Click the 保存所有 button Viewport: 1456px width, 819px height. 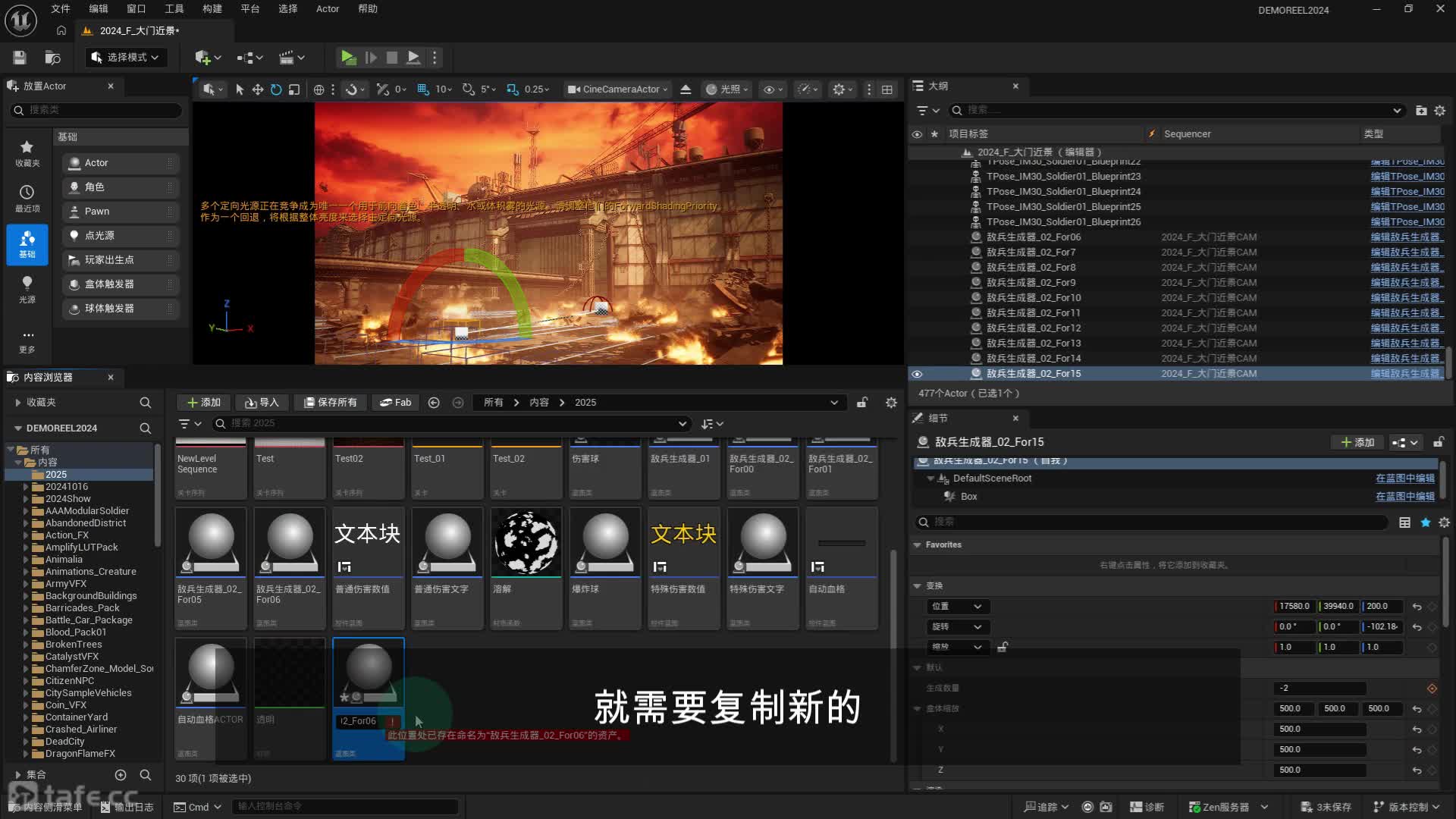(331, 403)
